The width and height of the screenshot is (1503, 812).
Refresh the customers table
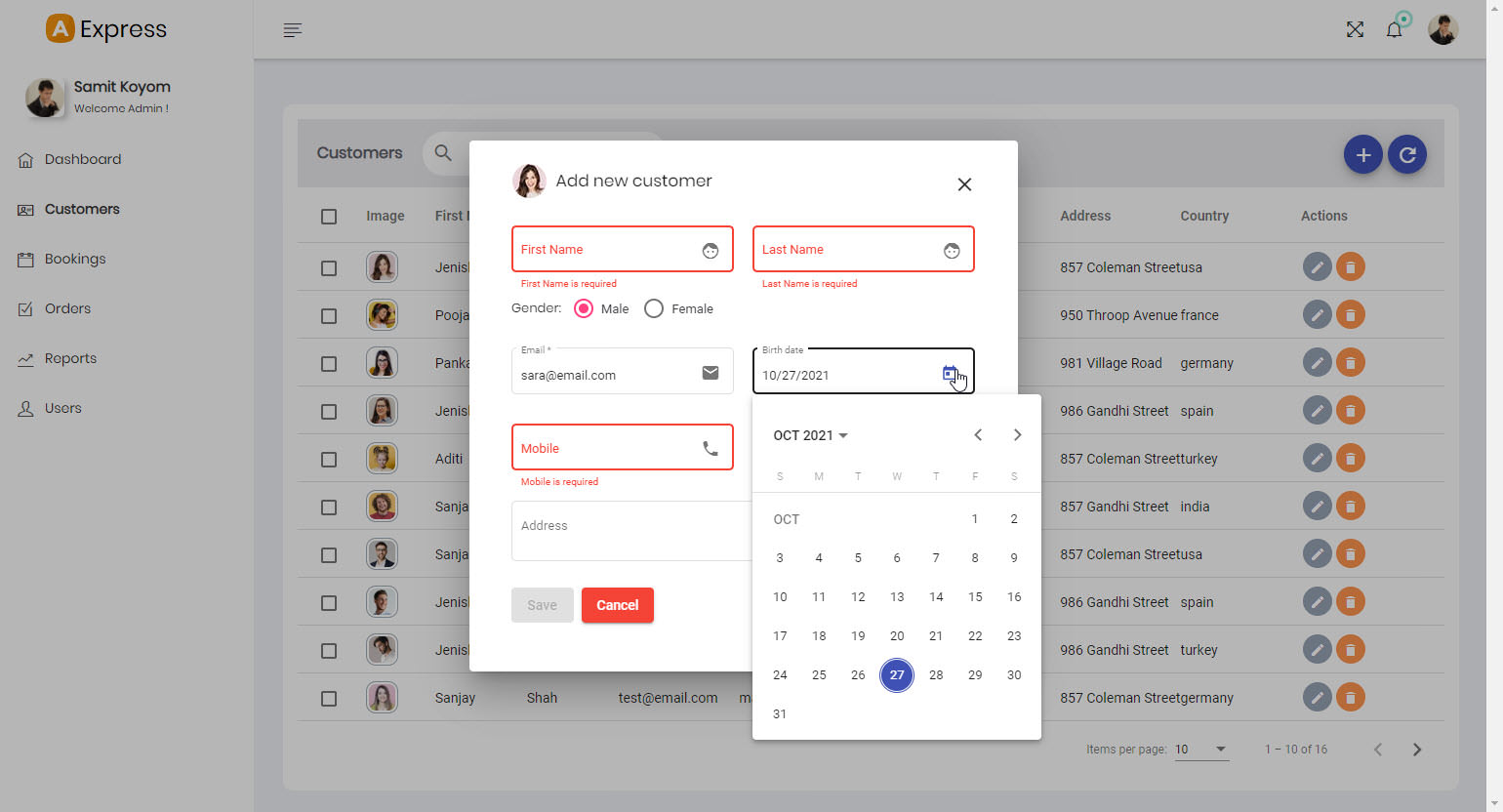(1406, 154)
